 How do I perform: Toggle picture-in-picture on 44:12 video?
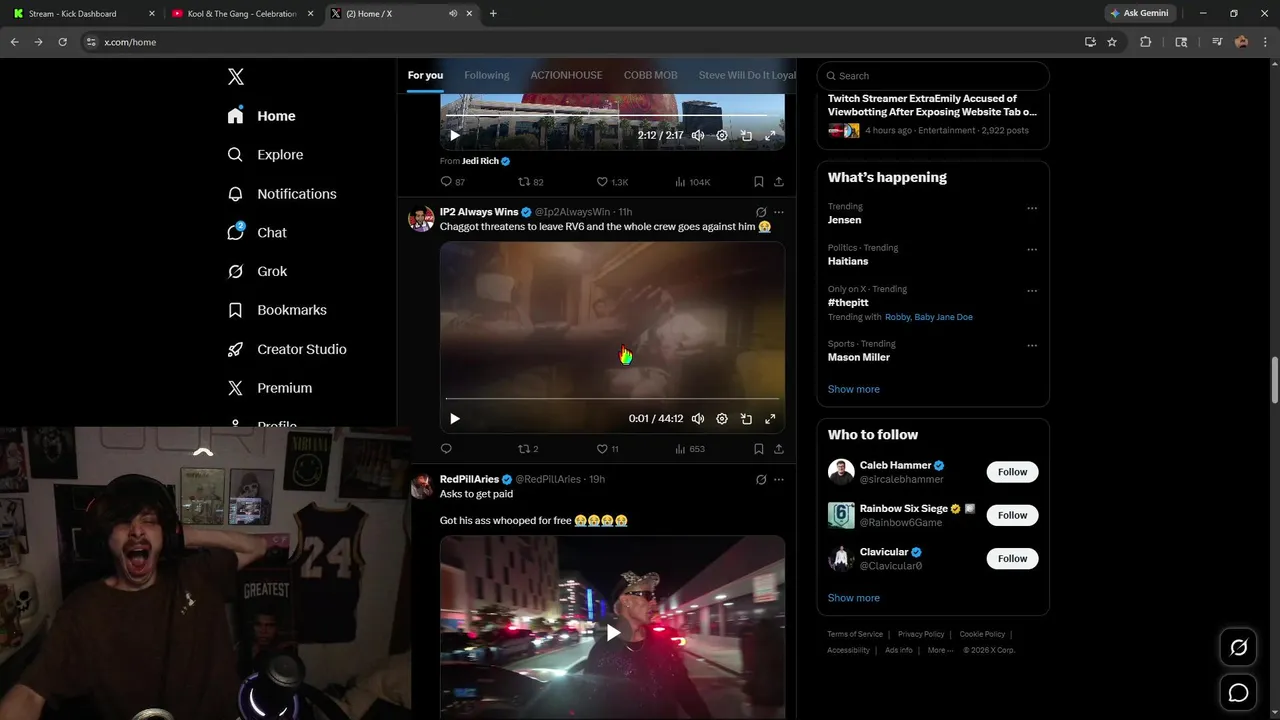click(x=746, y=419)
